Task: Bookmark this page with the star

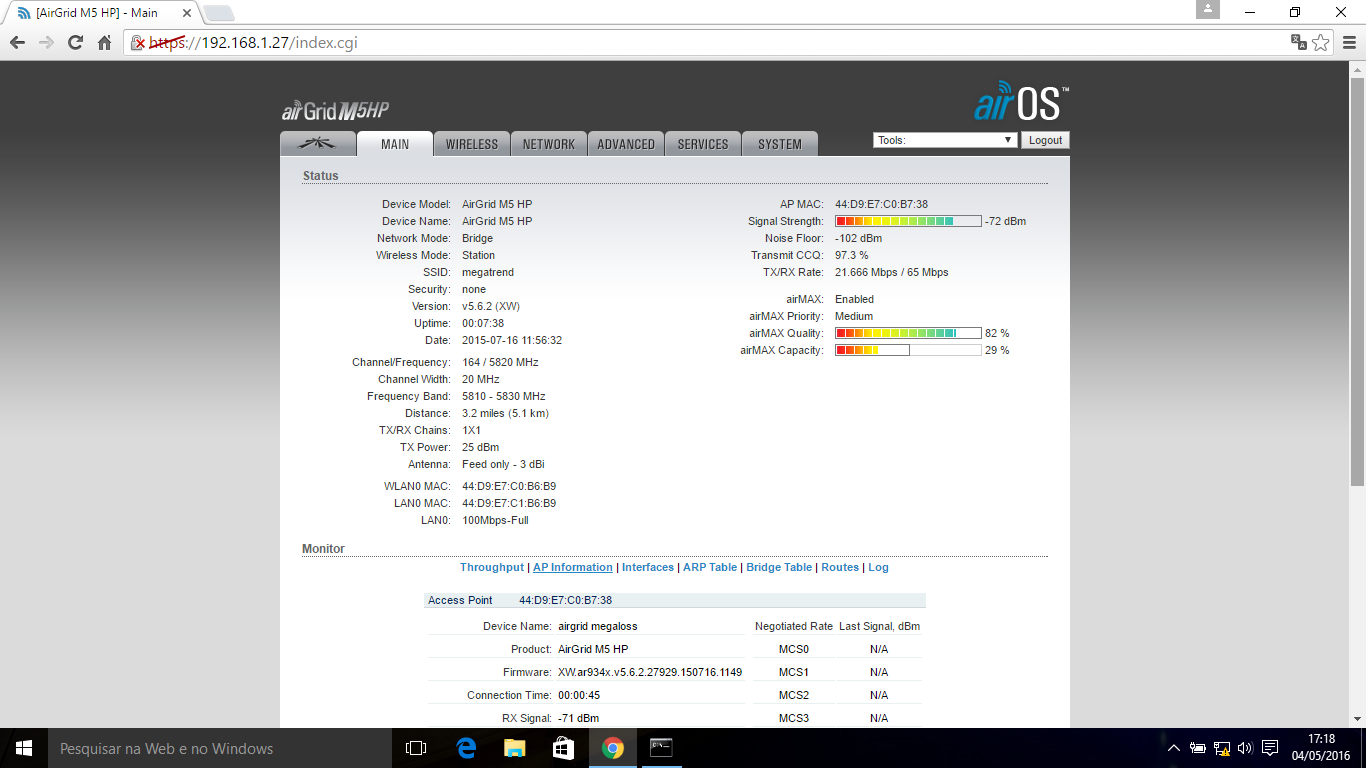Action: [x=1321, y=43]
